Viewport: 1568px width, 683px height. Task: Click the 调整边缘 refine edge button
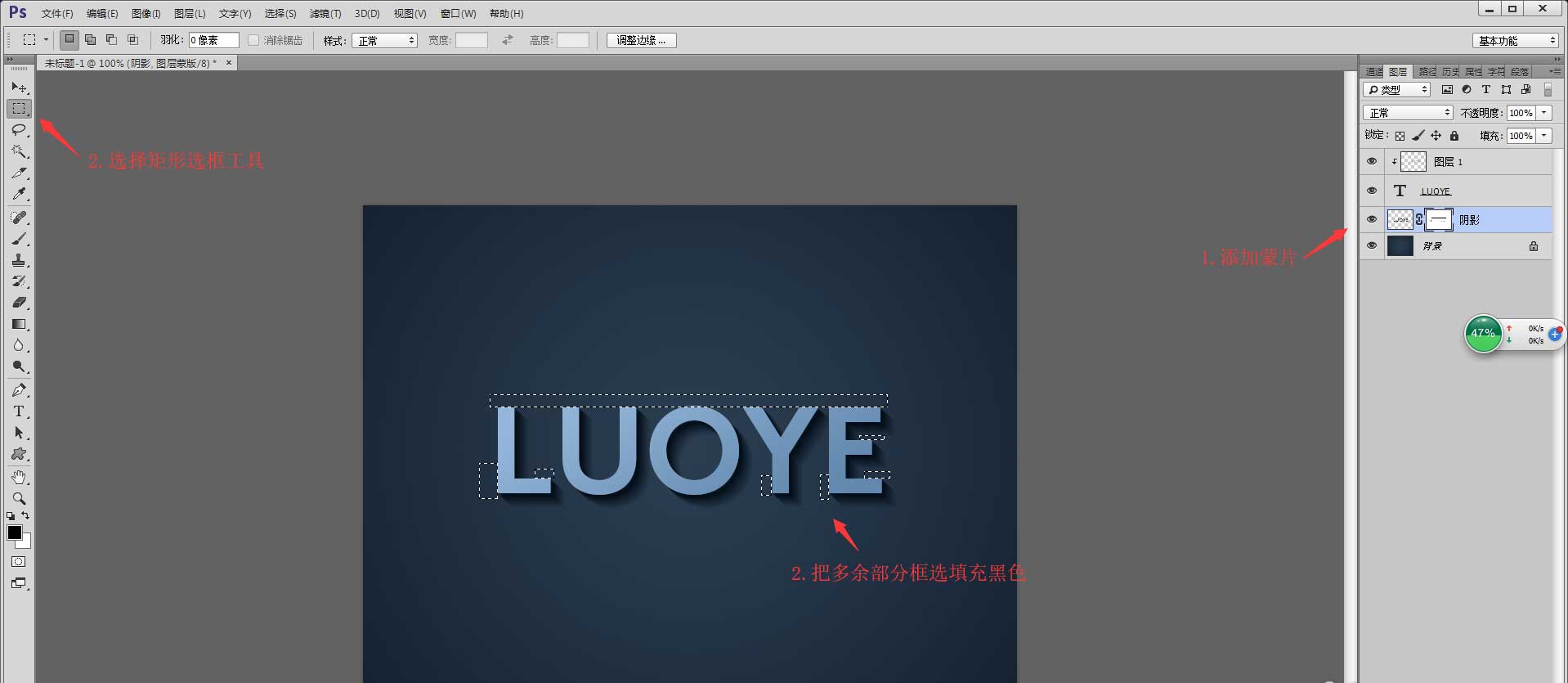point(641,40)
